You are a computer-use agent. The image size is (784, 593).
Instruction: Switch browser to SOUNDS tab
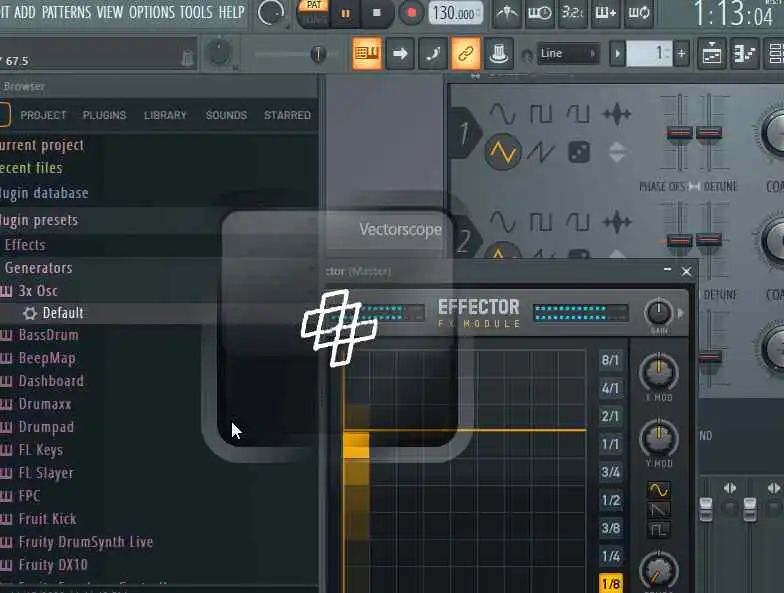pyautogui.click(x=226, y=115)
